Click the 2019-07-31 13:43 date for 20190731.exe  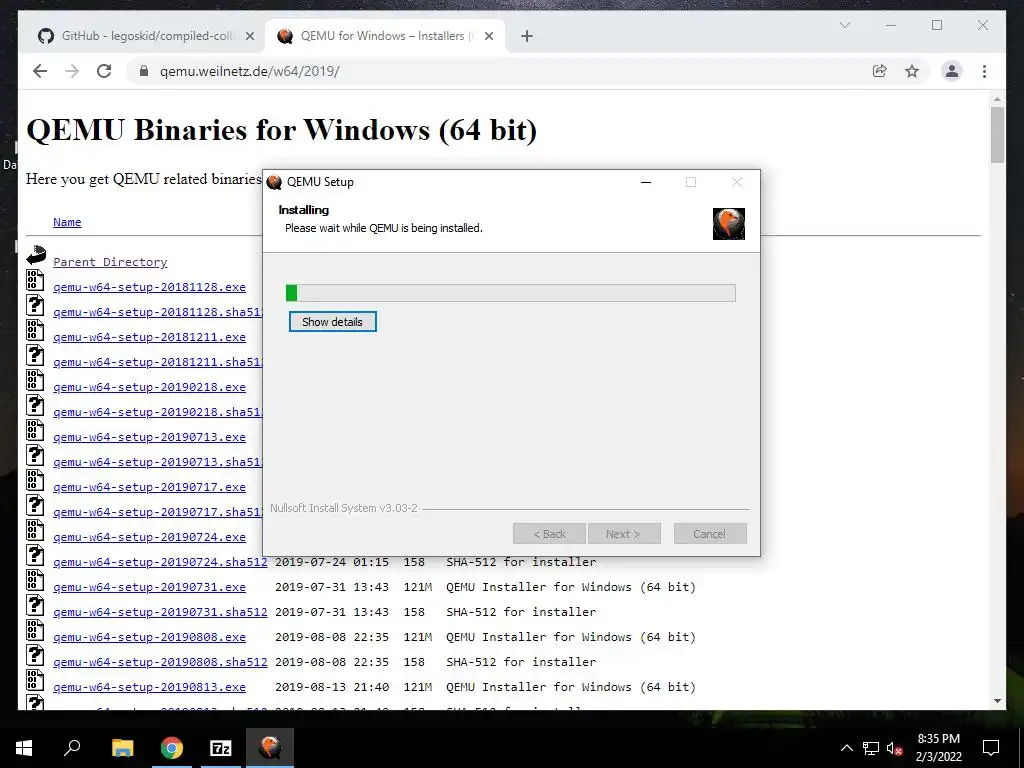point(332,587)
